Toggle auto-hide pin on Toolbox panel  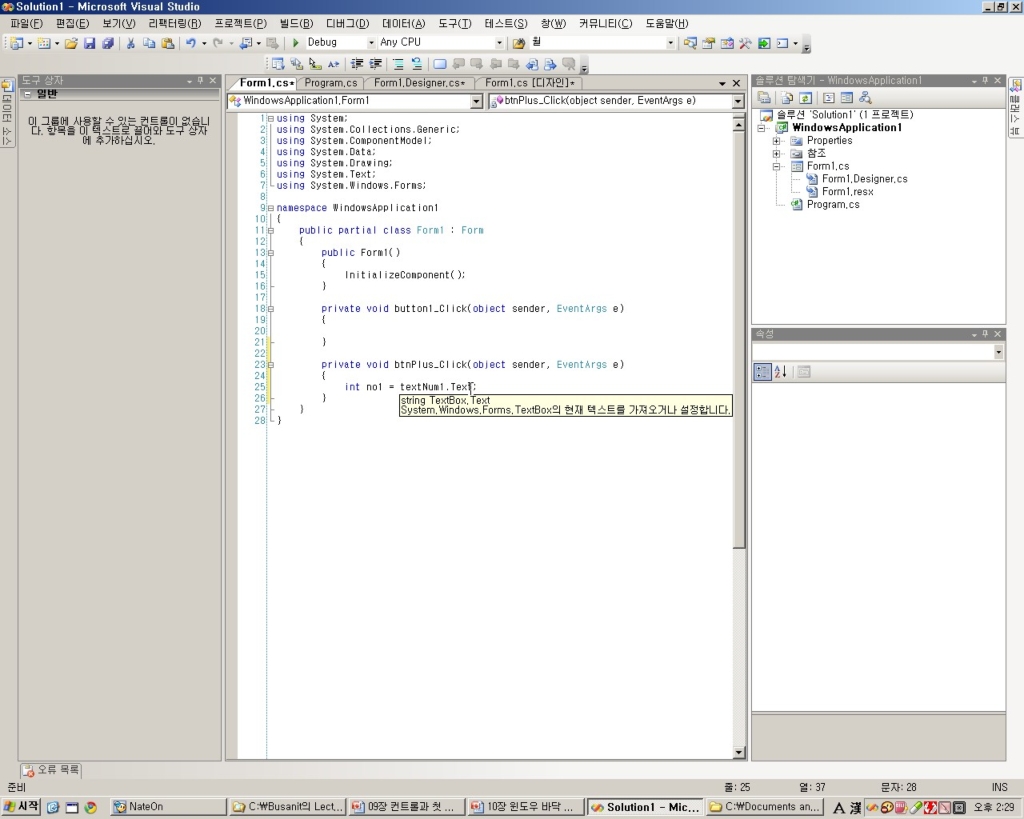[200, 80]
